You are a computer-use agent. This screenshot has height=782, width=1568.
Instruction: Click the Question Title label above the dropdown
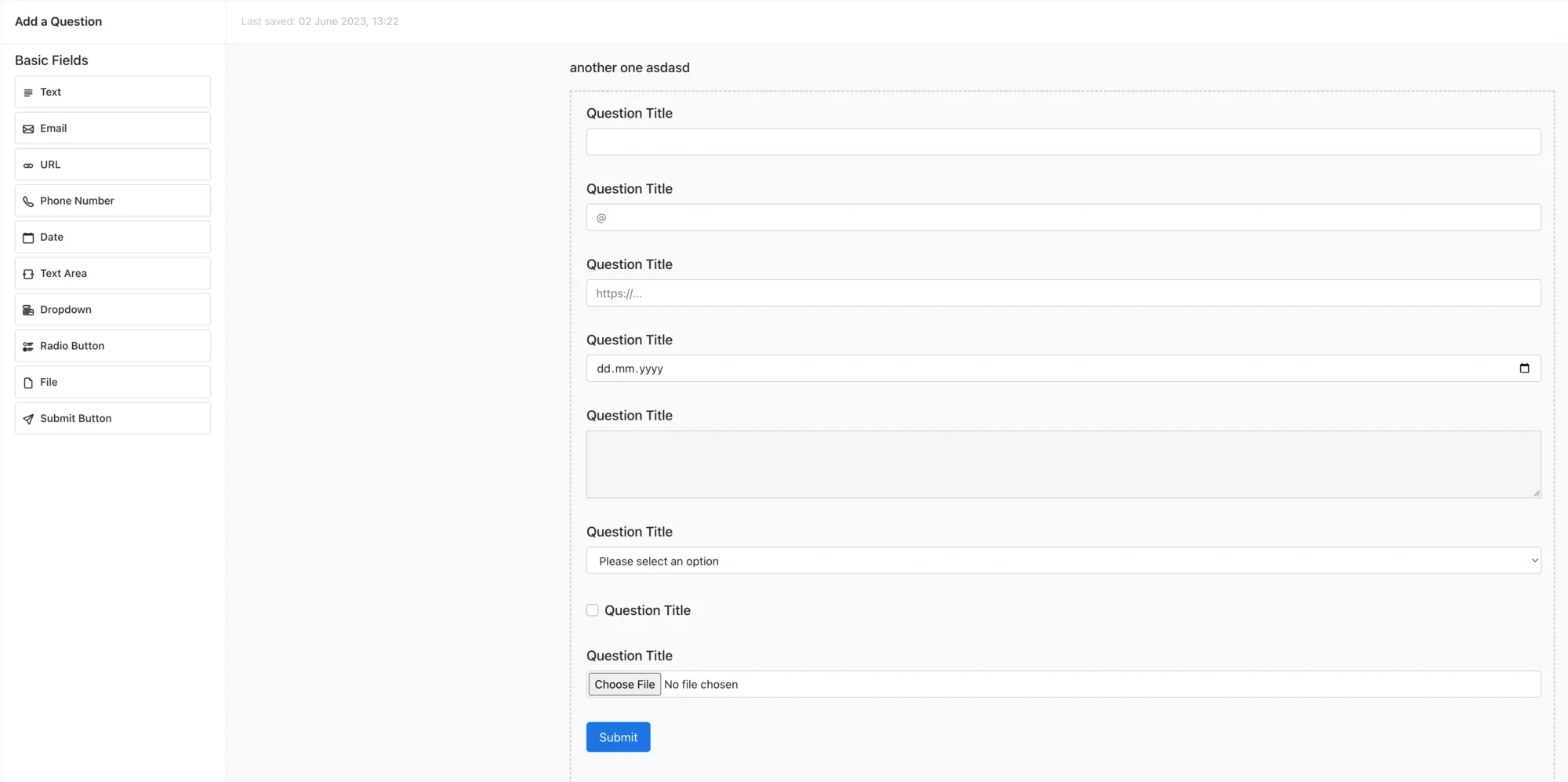(x=630, y=532)
